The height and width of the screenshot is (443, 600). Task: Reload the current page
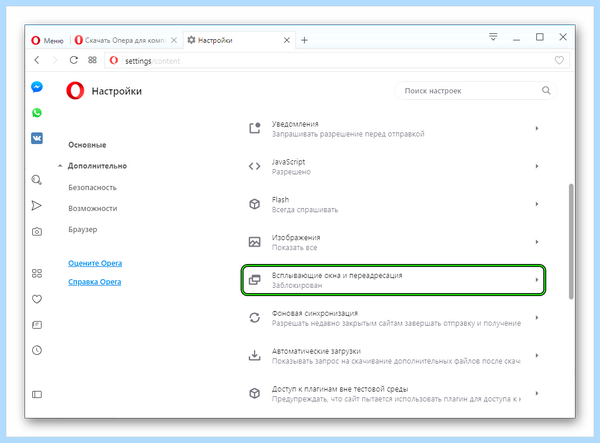73,60
